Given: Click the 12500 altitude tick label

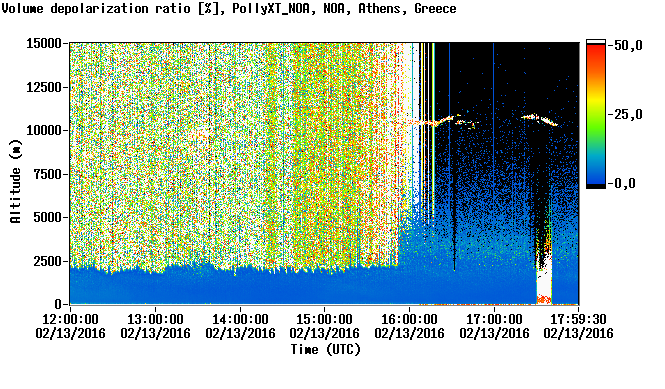Looking at the screenshot, I should [x=44, y=87].
